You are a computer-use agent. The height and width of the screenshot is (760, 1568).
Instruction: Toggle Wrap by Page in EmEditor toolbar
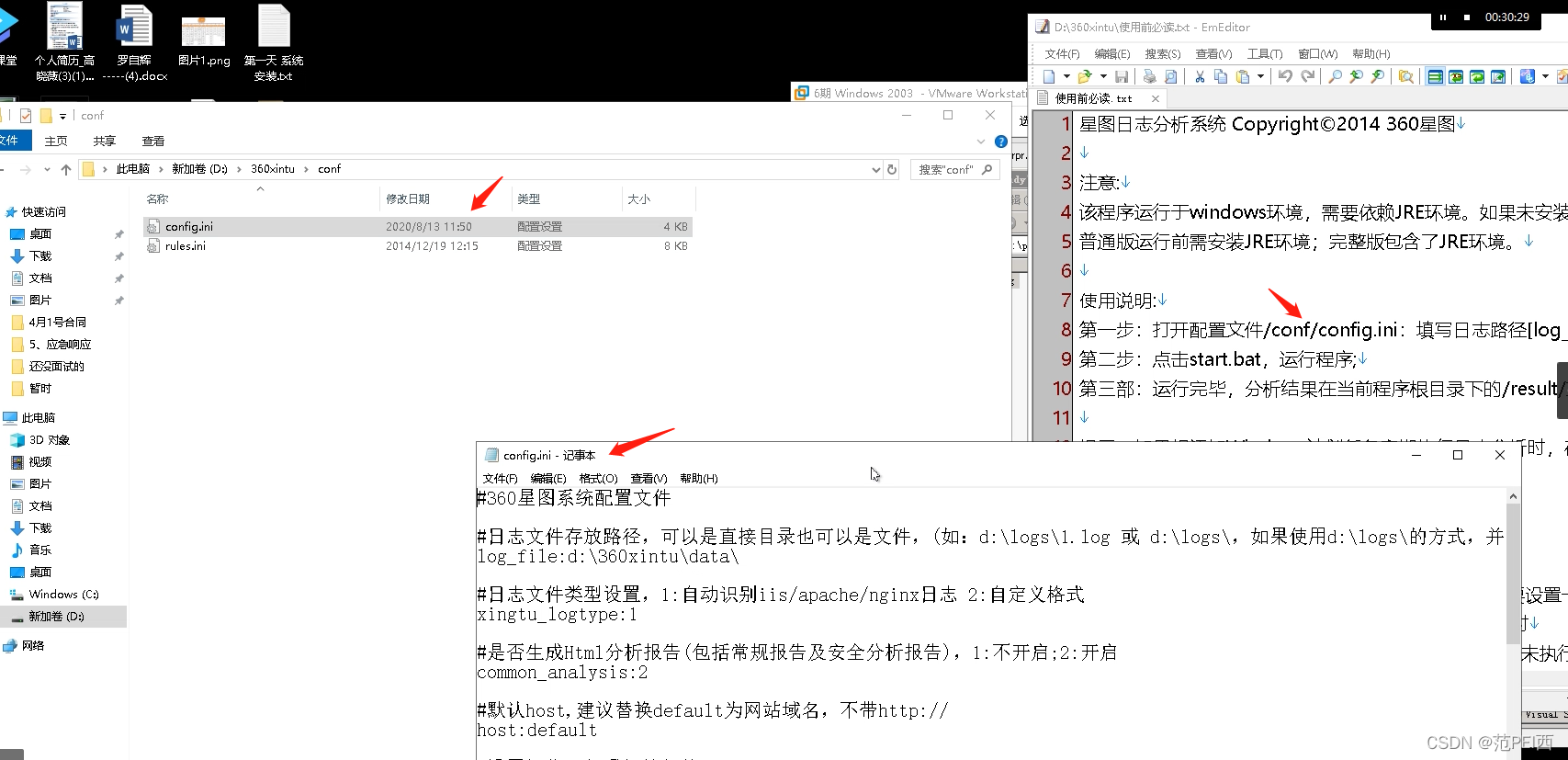tap(1498, 76)
